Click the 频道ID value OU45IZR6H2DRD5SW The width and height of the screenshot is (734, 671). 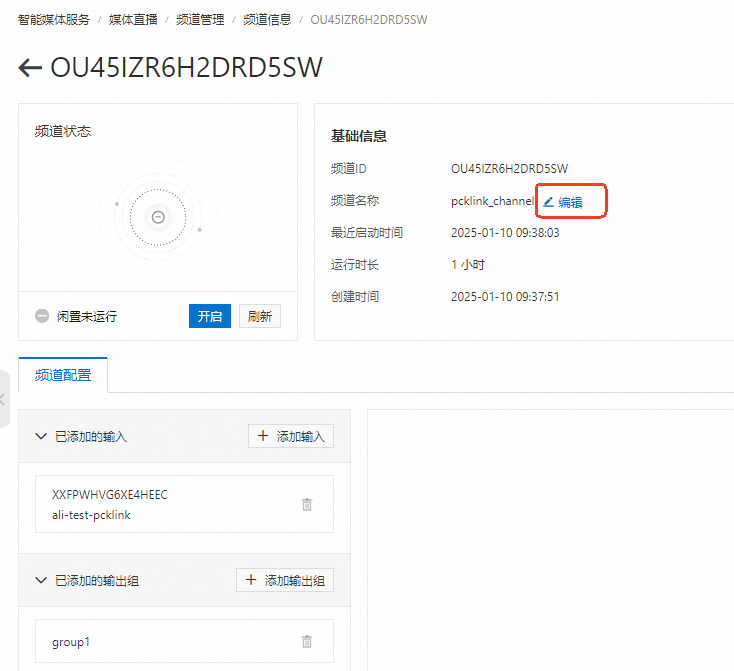[x=509, y=169]
